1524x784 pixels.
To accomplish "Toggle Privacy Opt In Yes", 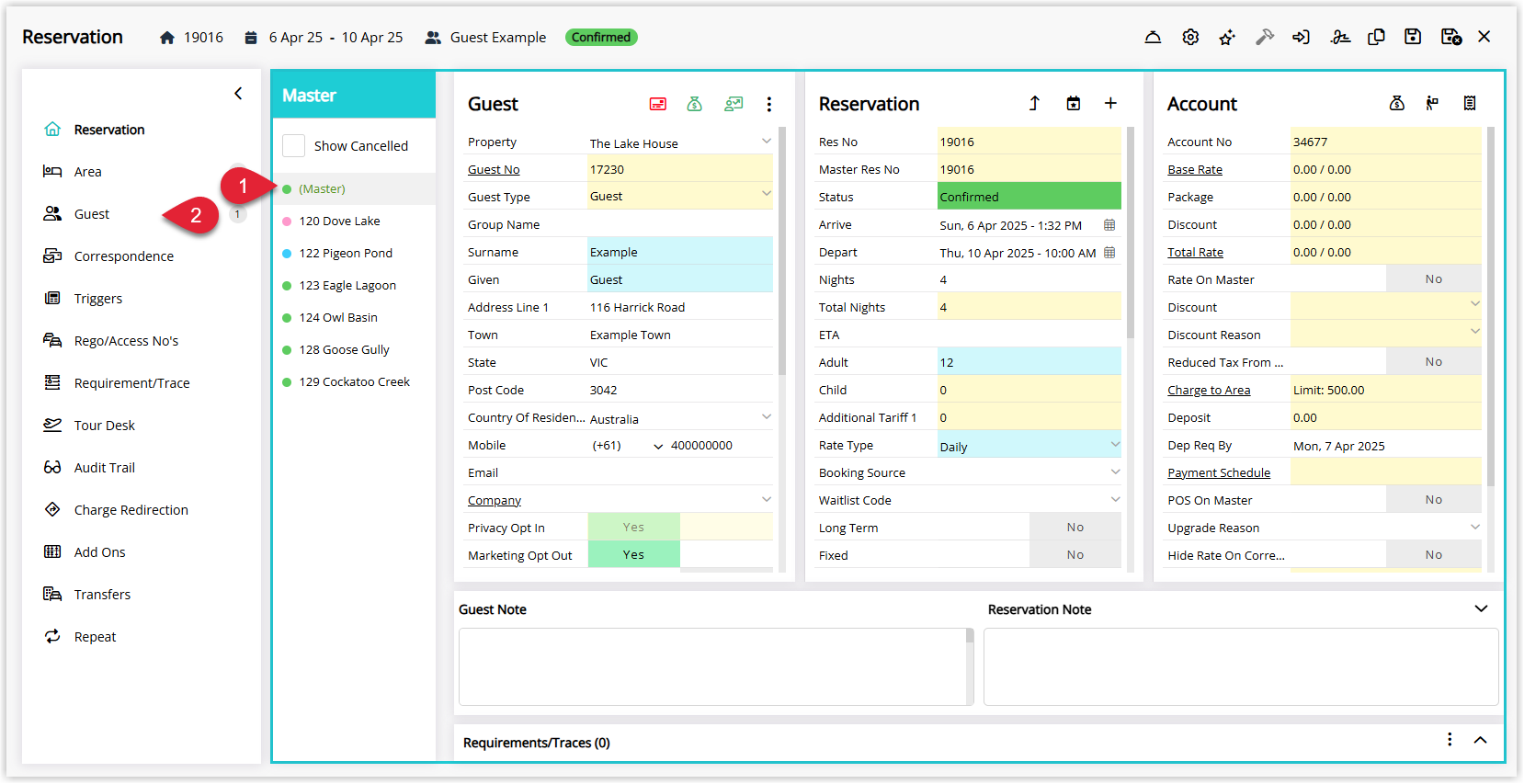I will click(633, 527).
